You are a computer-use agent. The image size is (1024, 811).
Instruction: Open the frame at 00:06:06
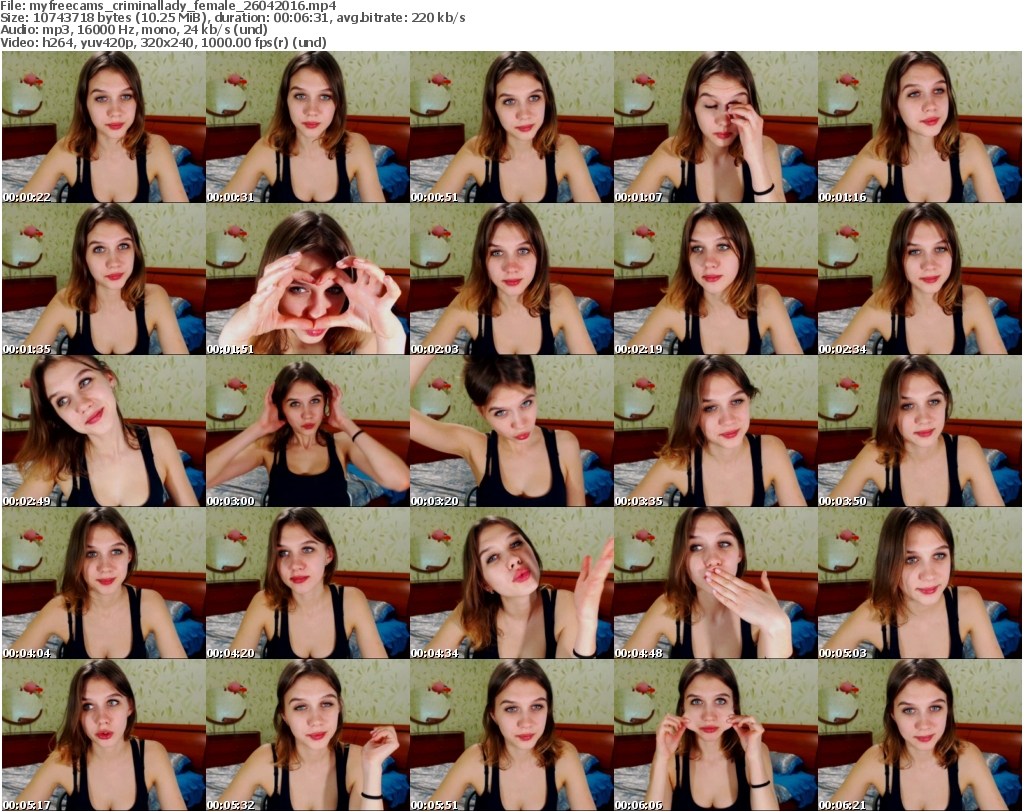(716, 735)
